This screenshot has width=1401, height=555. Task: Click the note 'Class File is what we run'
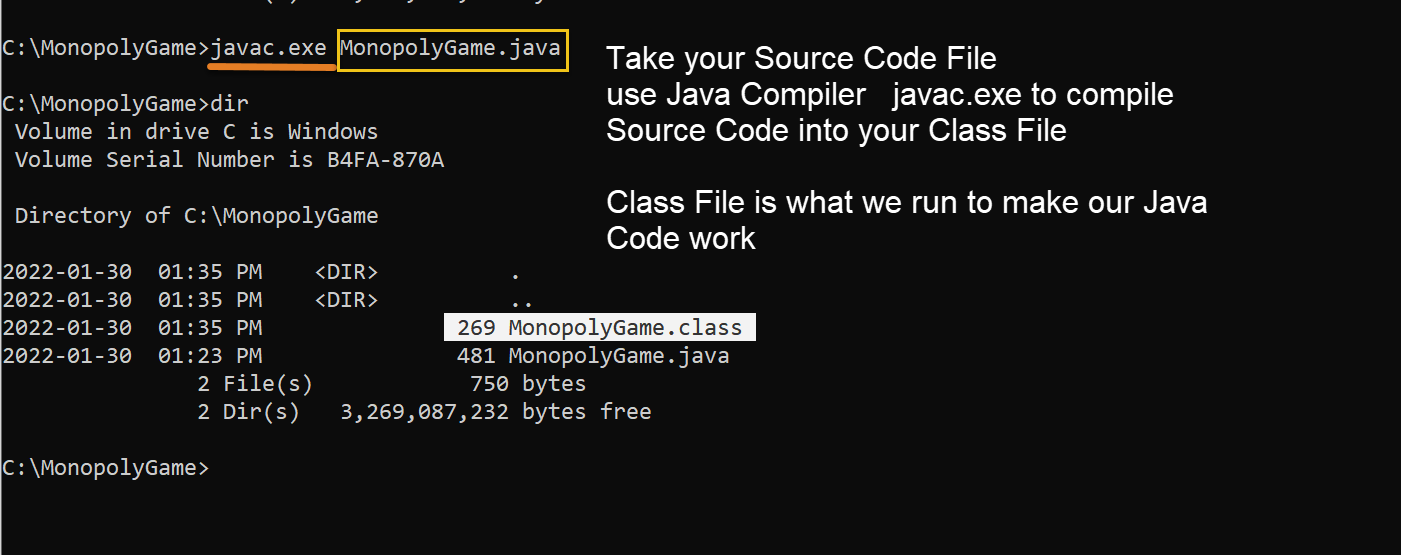[x=906, y=203]
